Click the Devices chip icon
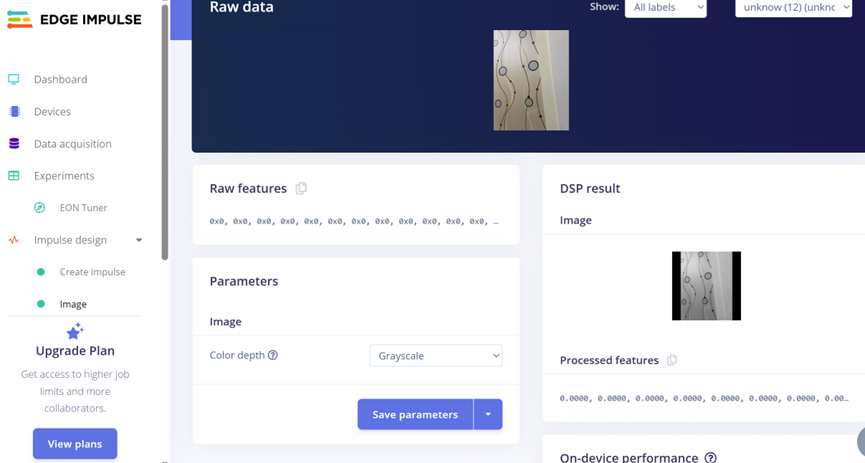Image resolution: width=865 pixels, height=463 pixels. pyautogui.click(x=14, y=112)
